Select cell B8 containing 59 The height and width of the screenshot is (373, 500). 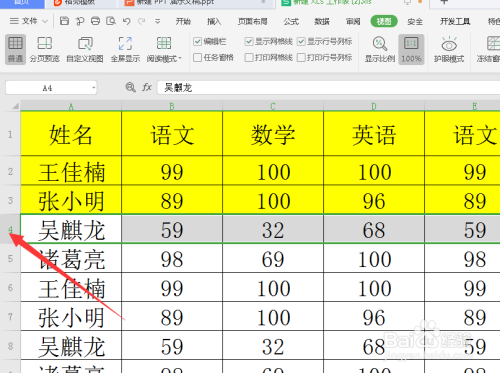point(172,345)
